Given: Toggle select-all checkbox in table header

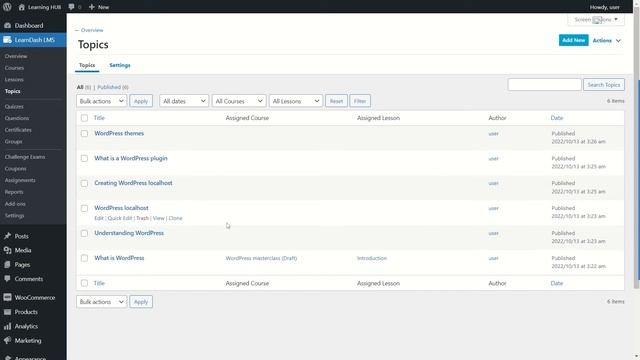Looking at the screenshot, I should [x=84, y=118].
